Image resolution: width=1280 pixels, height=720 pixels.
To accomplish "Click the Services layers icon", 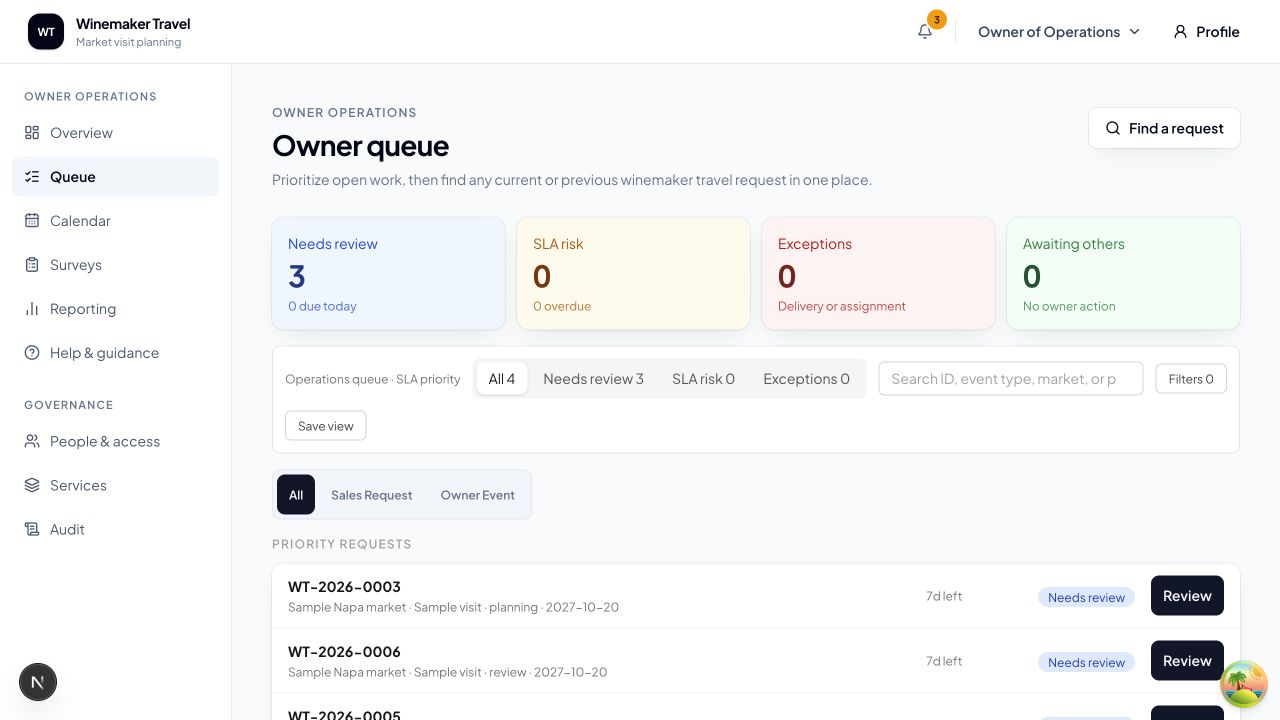I will click(x=32, y=485).
